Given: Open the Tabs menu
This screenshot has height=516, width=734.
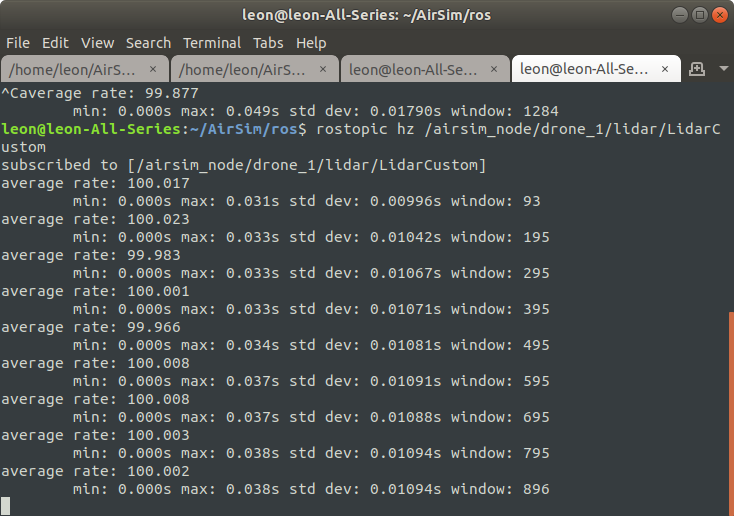Looking at the screenshot, I should [268, 43].
